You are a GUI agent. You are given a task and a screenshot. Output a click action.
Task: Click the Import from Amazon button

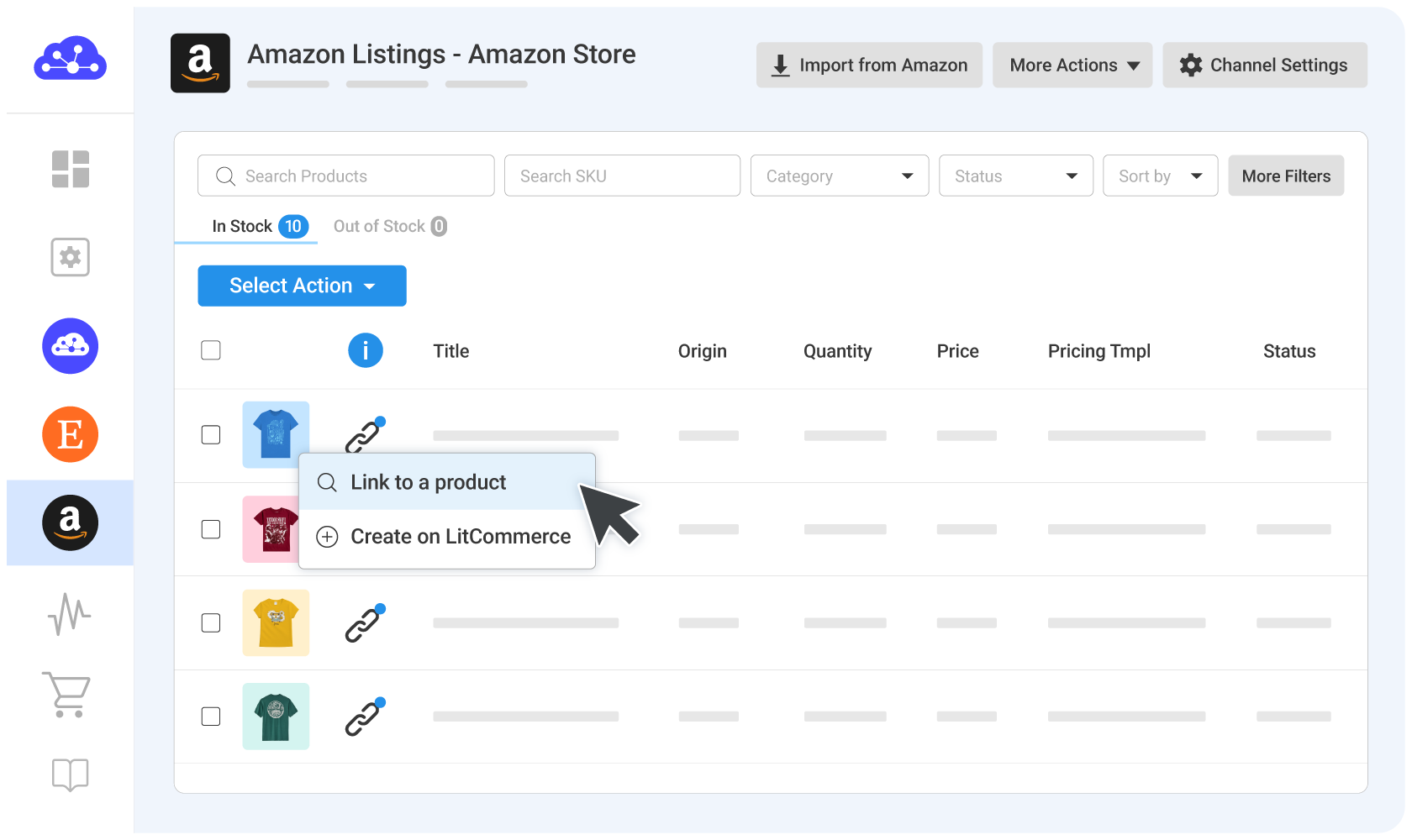click(x=869, y=65)
